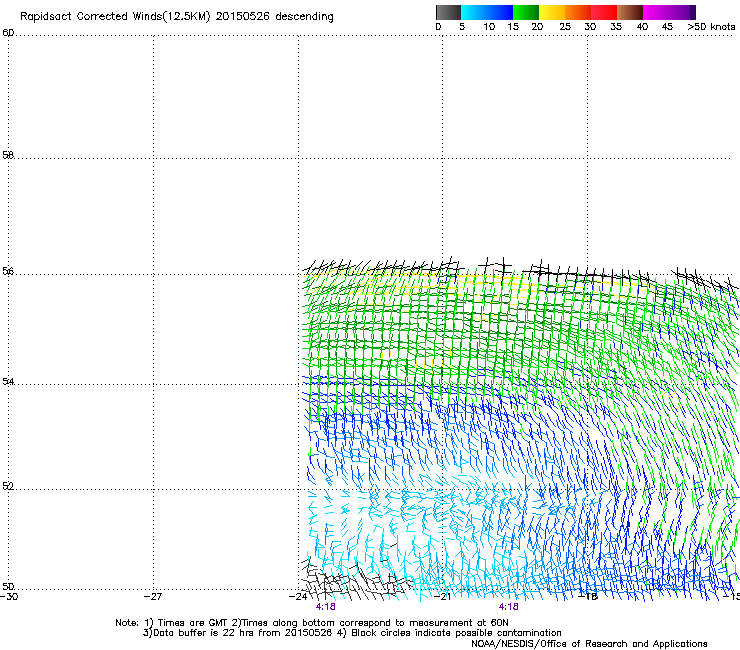
Task: Click the latitude label 54
Action: [8, 381]
